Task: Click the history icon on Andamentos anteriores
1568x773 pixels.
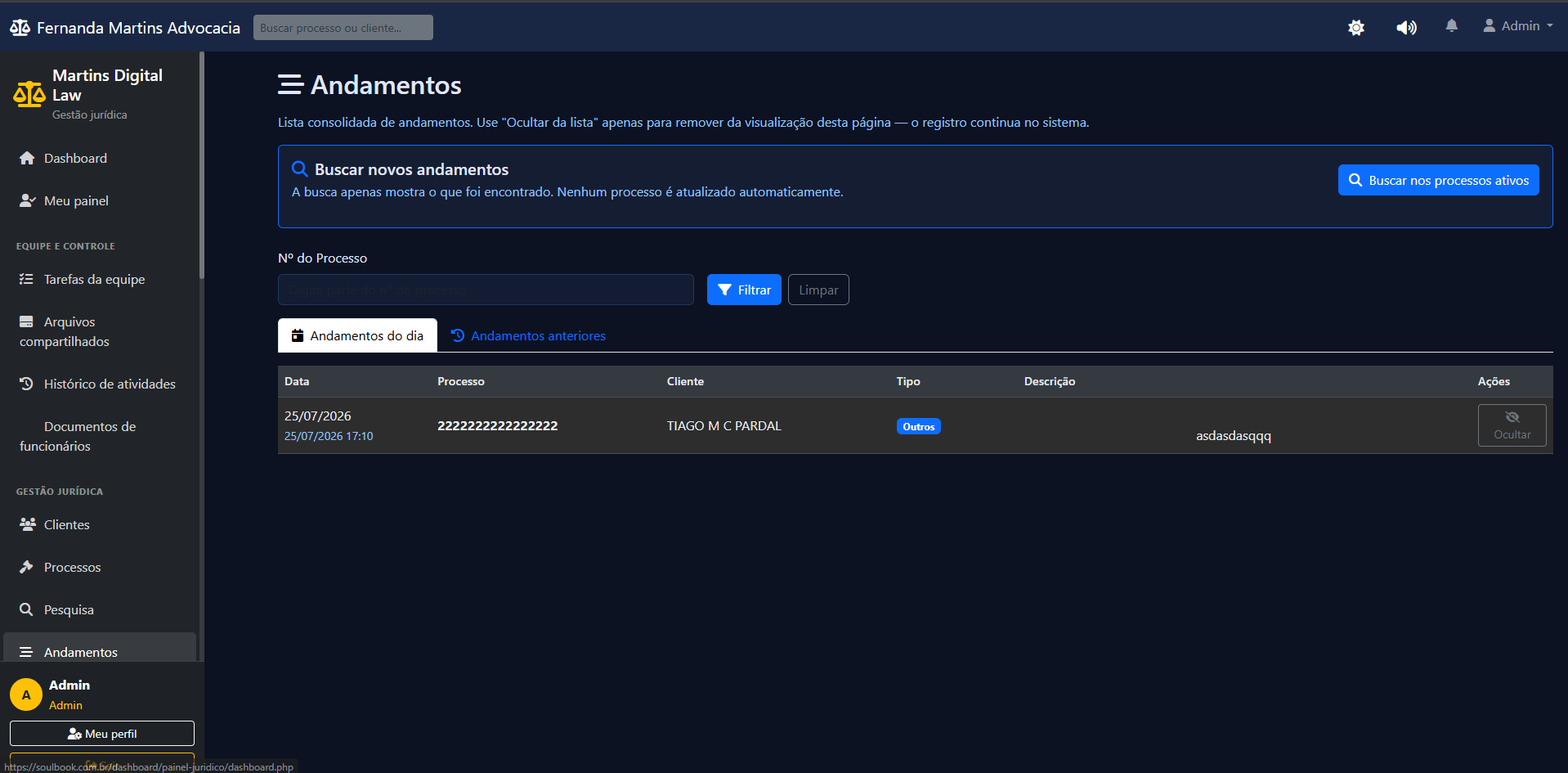Action: pyautogui.click(x=458, y=335)
